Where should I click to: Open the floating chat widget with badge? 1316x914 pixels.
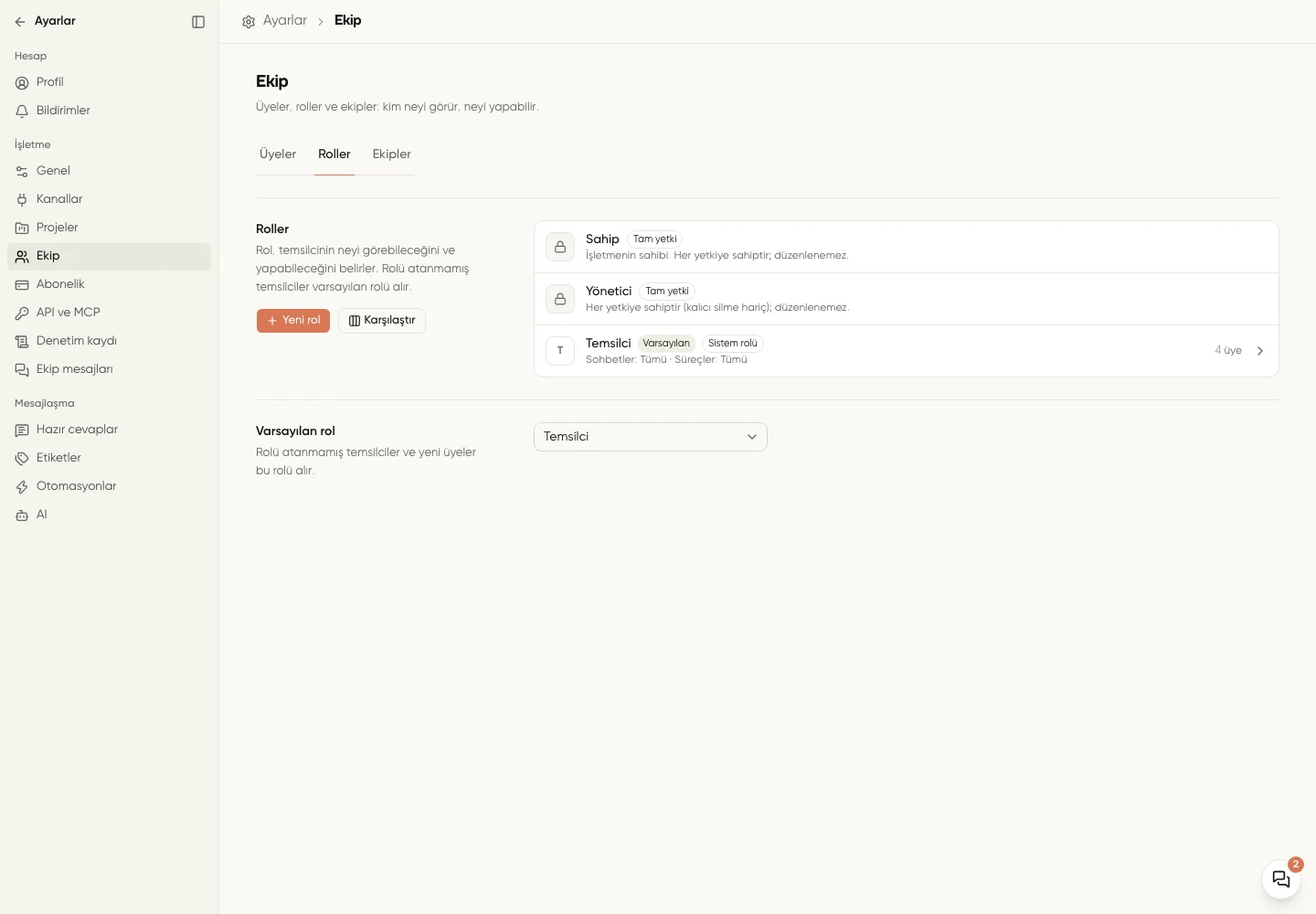(x=1281, y=879)
